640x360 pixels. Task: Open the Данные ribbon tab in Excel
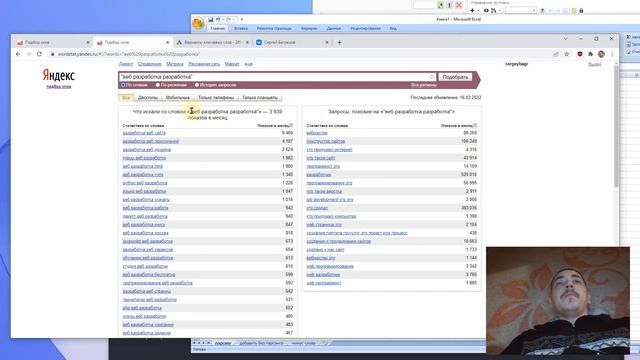point(333,29)
